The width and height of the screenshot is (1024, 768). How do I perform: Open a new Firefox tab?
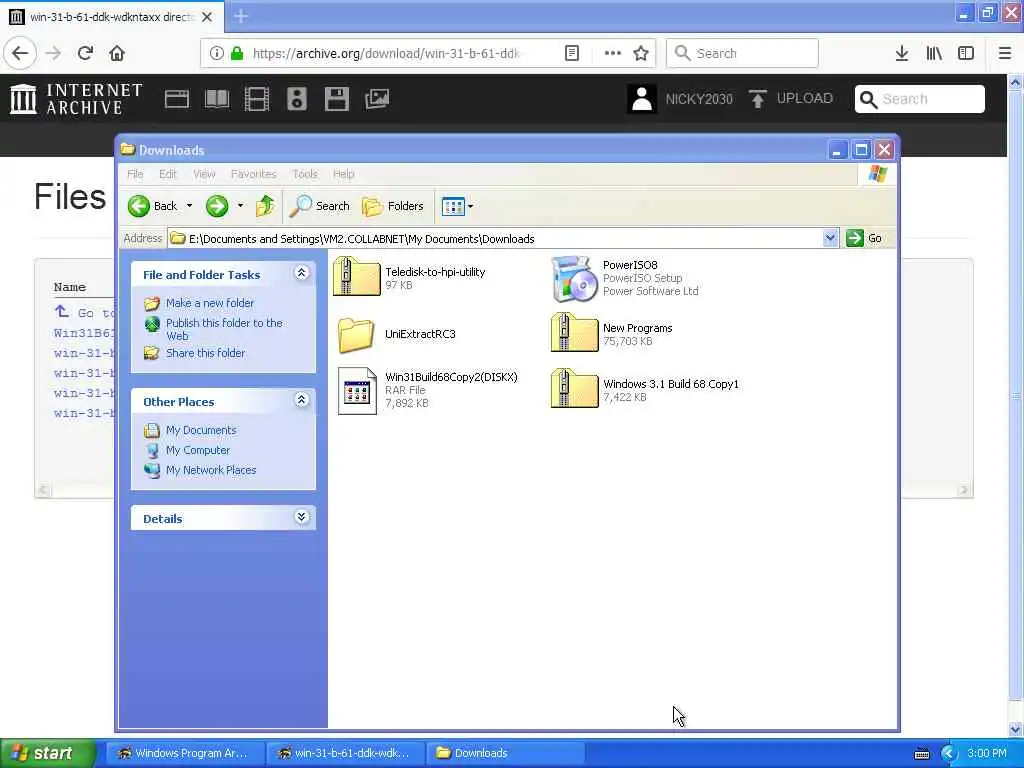click(240, 16)
